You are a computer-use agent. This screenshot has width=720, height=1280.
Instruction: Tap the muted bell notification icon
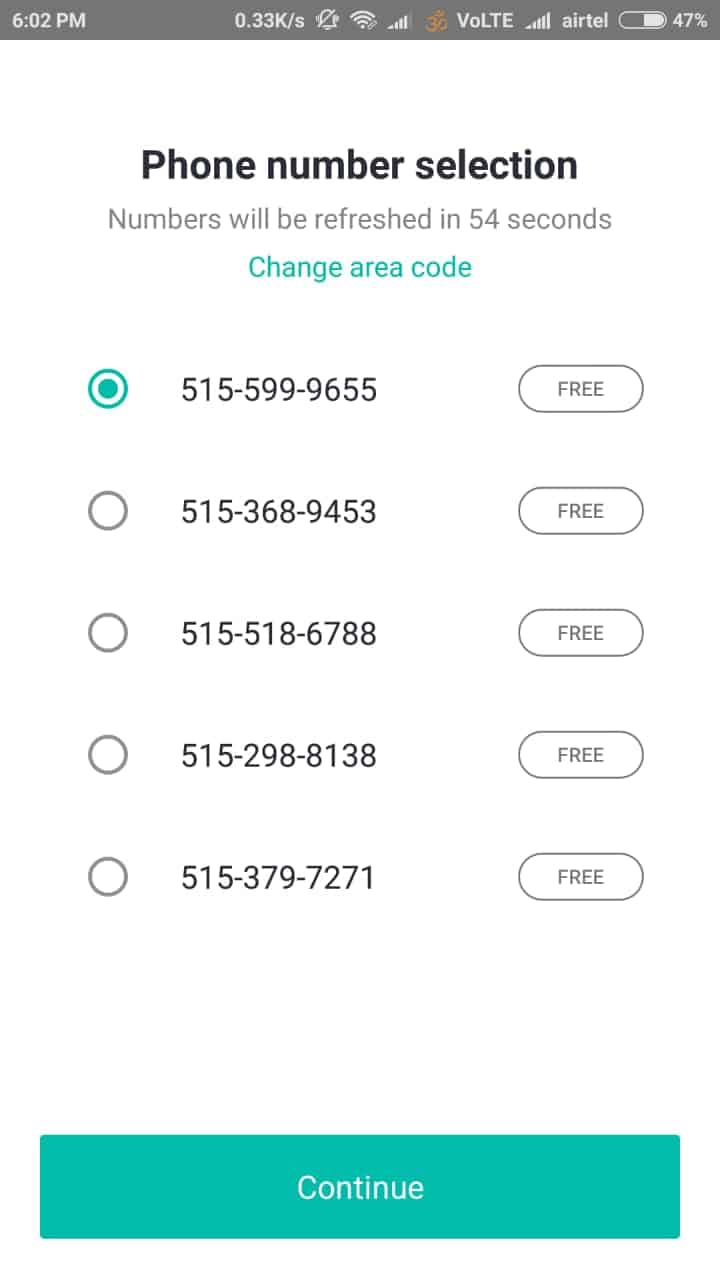[327, 20]
